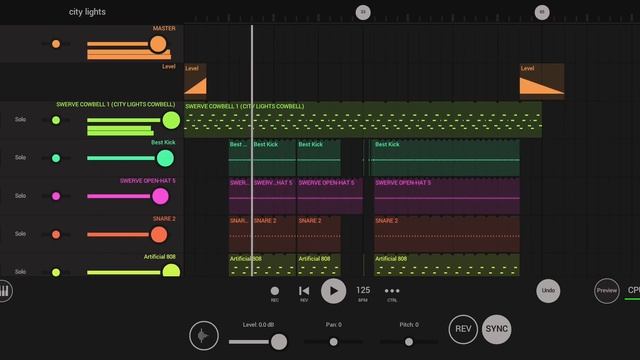Click the Best Kick track name label
This screenshot has width=640, height=360.
163,142
